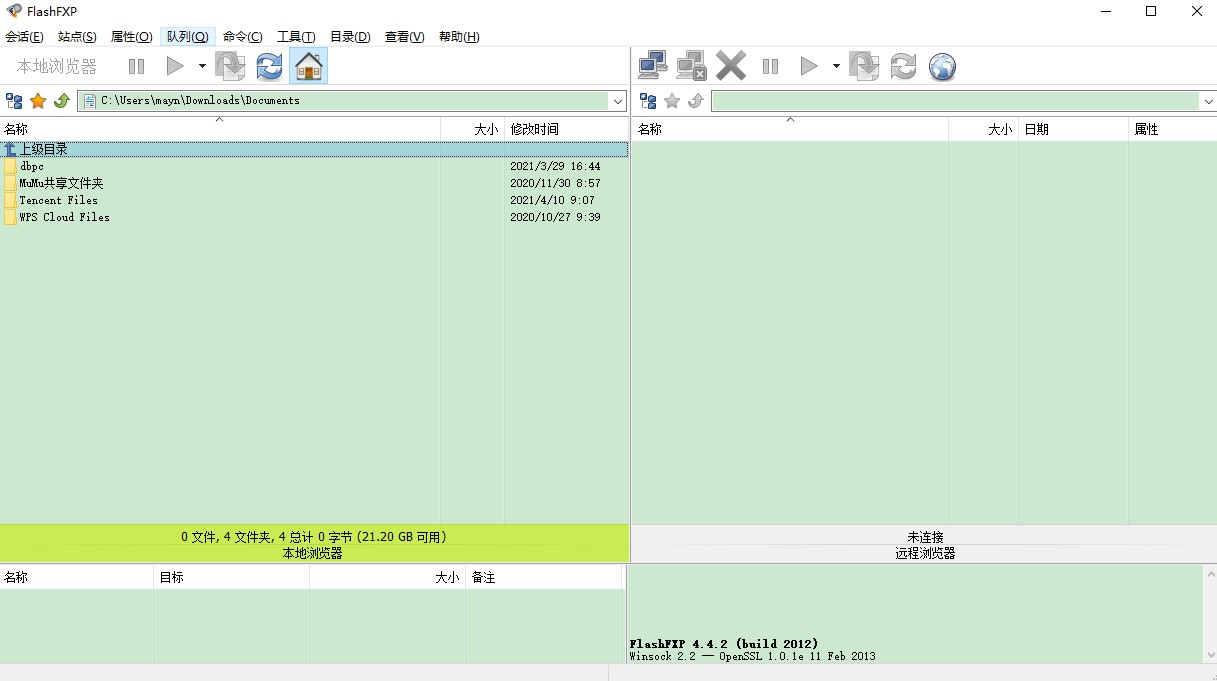Open the 查看(V) menu
1217x681 pixels.
coord(404,37)
